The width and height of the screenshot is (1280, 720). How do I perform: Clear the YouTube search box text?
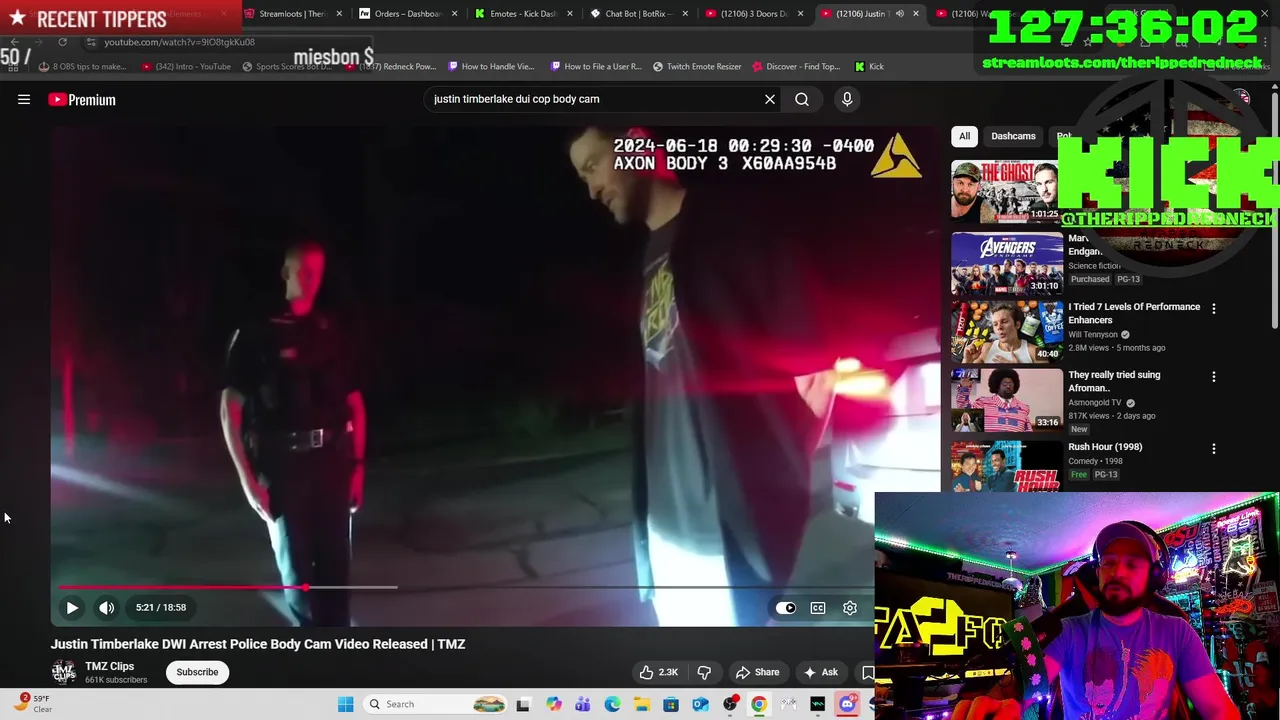pyautogui.click(x=770, y=100)
